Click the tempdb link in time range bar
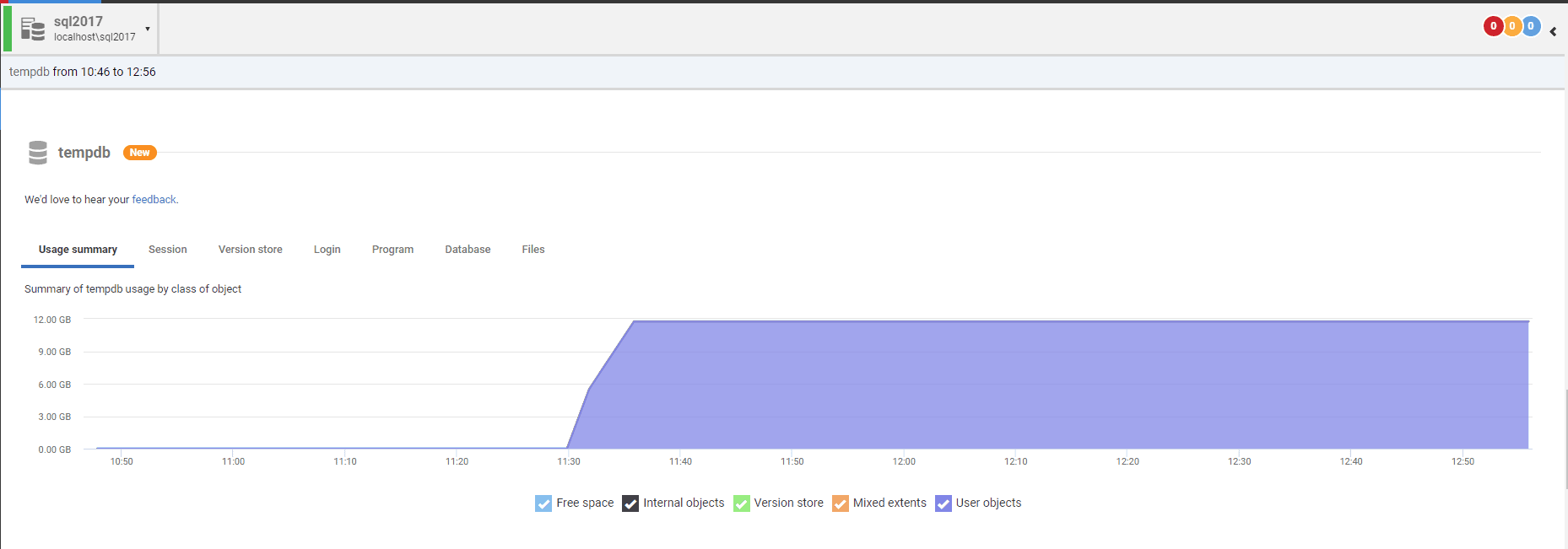Image resolution: width=1568 pixels, height=549 pixels. (x=30, y=72)
